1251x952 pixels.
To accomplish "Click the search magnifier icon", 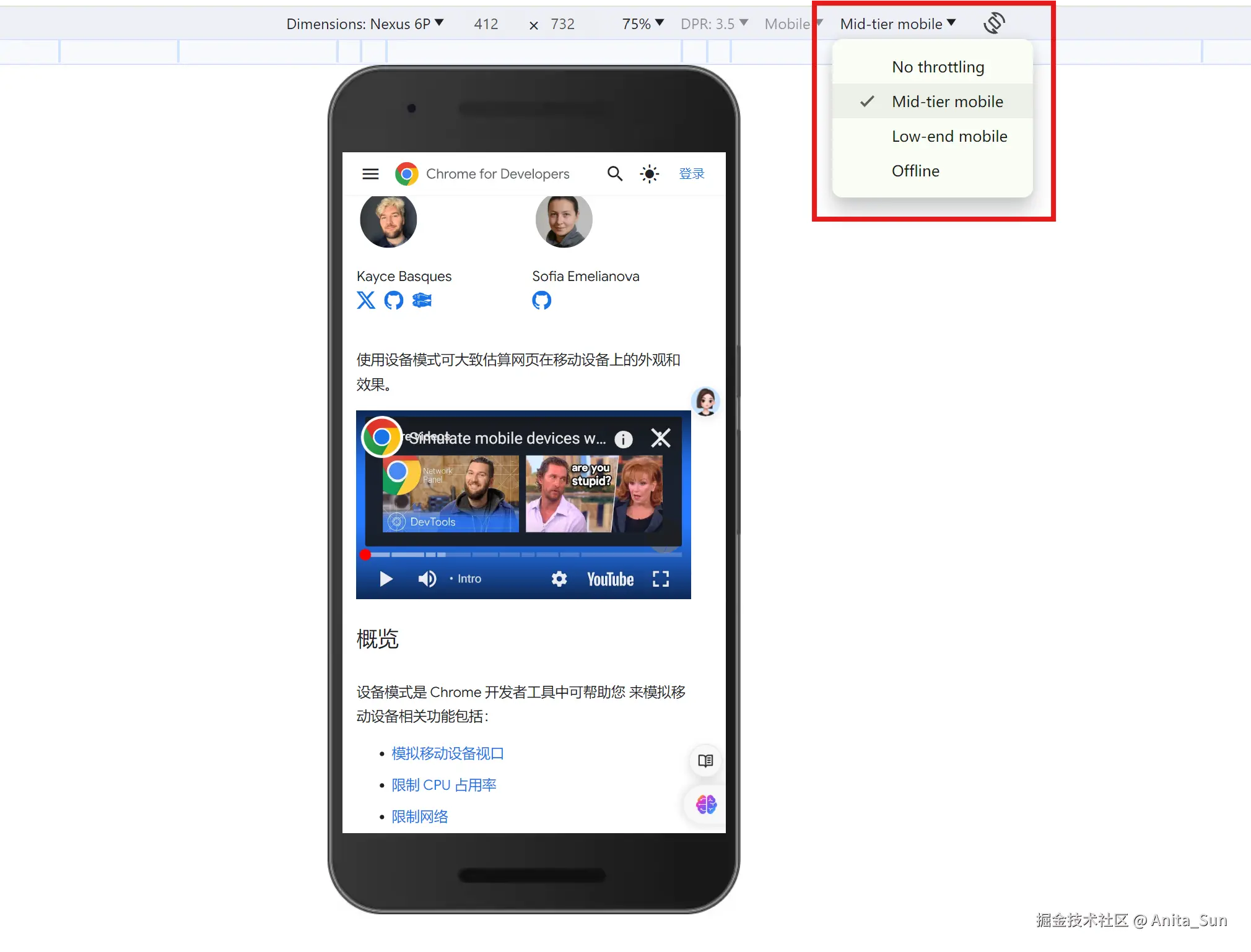I will (x=614, y=174).
